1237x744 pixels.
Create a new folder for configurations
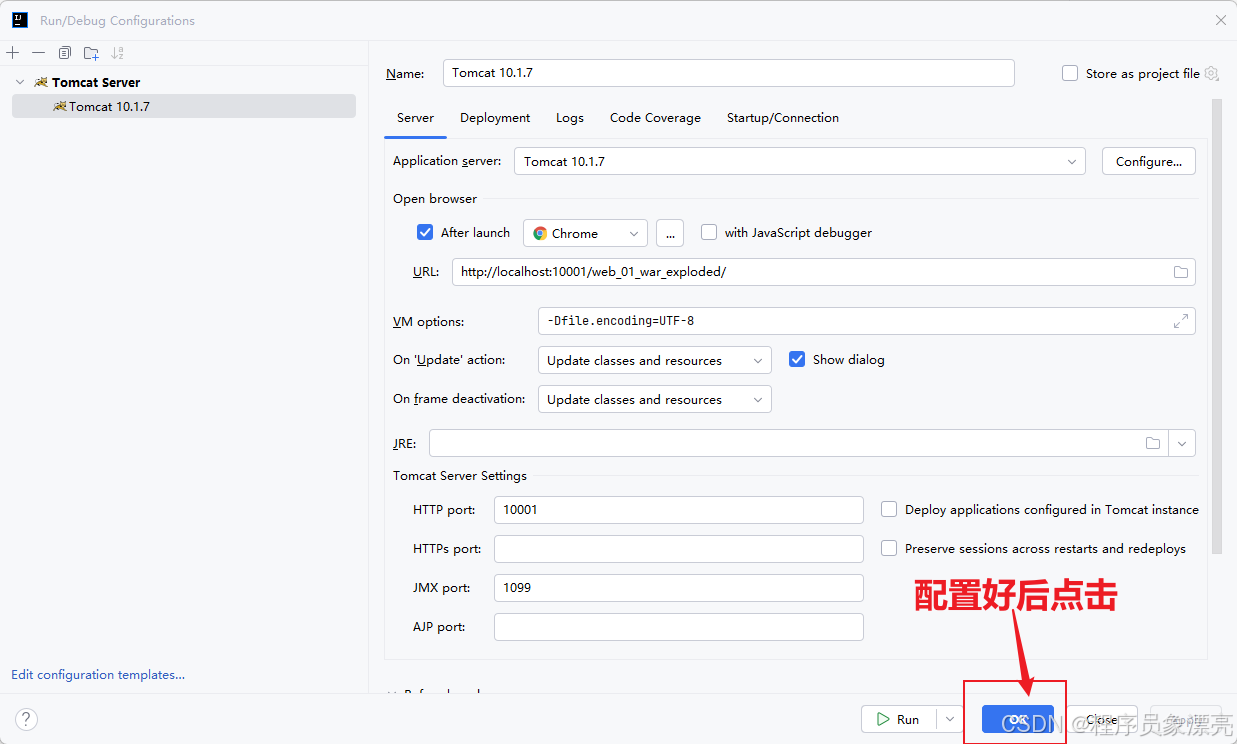[91, 53]
